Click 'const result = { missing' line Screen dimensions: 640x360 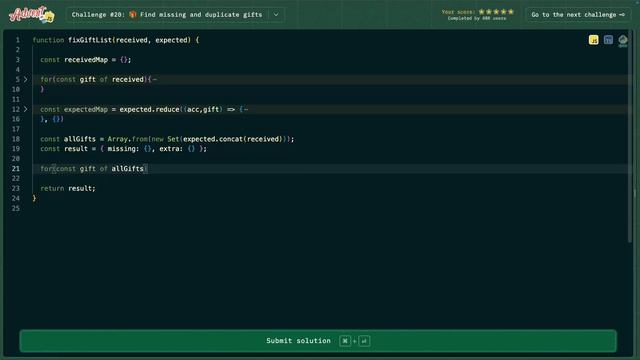(x=123, y=149)
